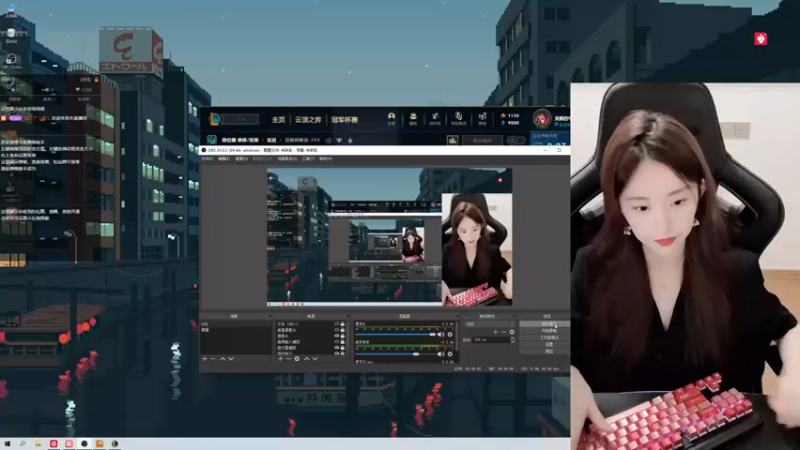The height and width of the screenshot is (450, 800).
Task: Switch to 冠军杯赛 tab in League client
Action: coord(344,120)
